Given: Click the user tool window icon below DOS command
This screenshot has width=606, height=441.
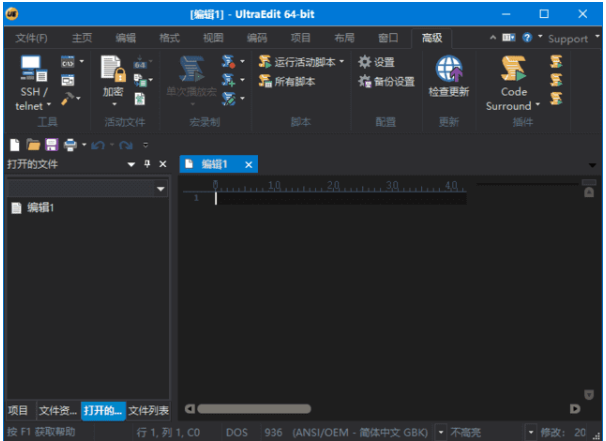Looking at the screenshot, I should point(68,80).
